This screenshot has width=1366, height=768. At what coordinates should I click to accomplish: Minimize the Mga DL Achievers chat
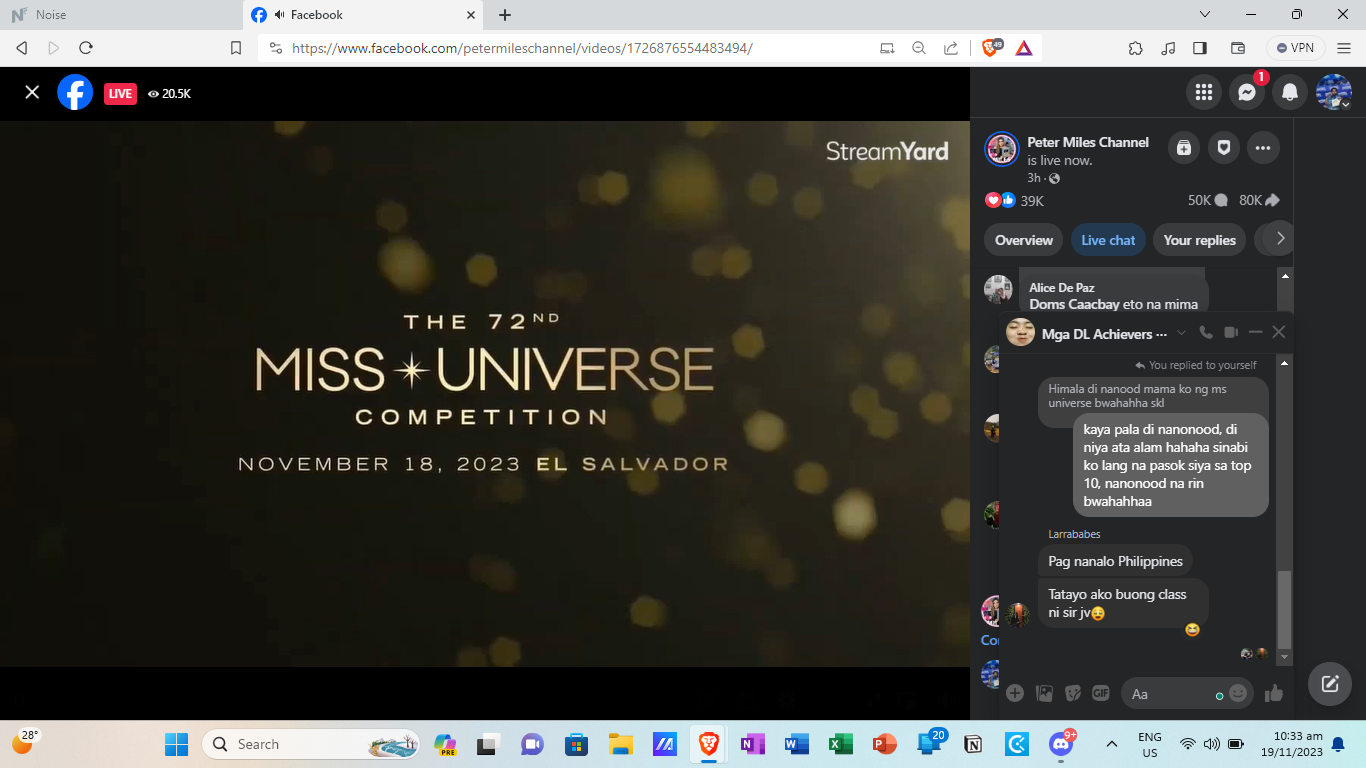point(1256,332)
